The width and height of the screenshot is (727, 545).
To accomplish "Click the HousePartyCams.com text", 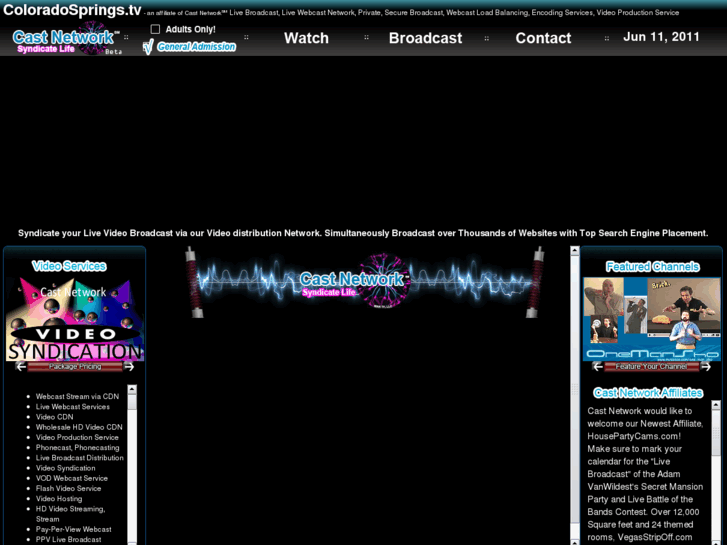I will [634, 436].
